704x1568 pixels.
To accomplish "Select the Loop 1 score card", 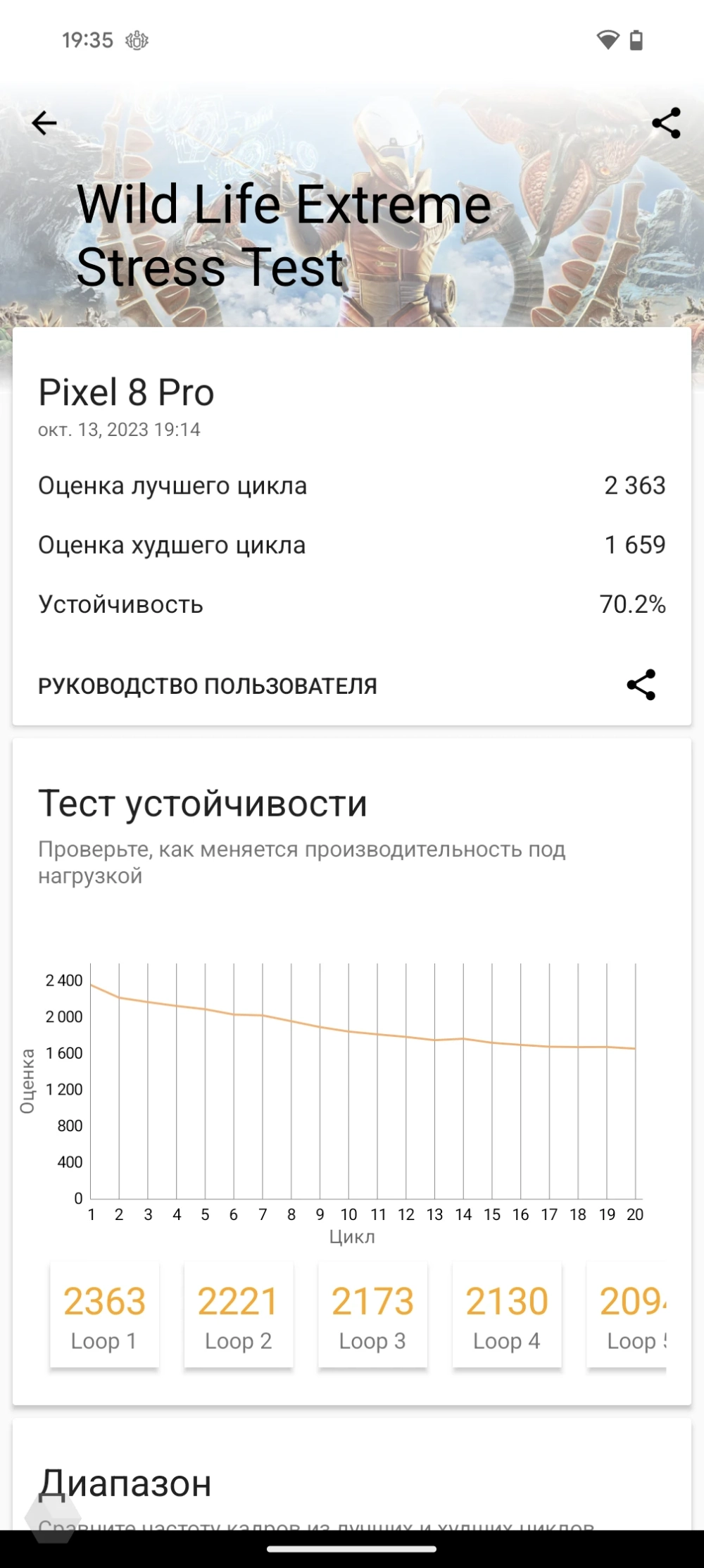I will pyautogui.click(x=104, y=1316).
